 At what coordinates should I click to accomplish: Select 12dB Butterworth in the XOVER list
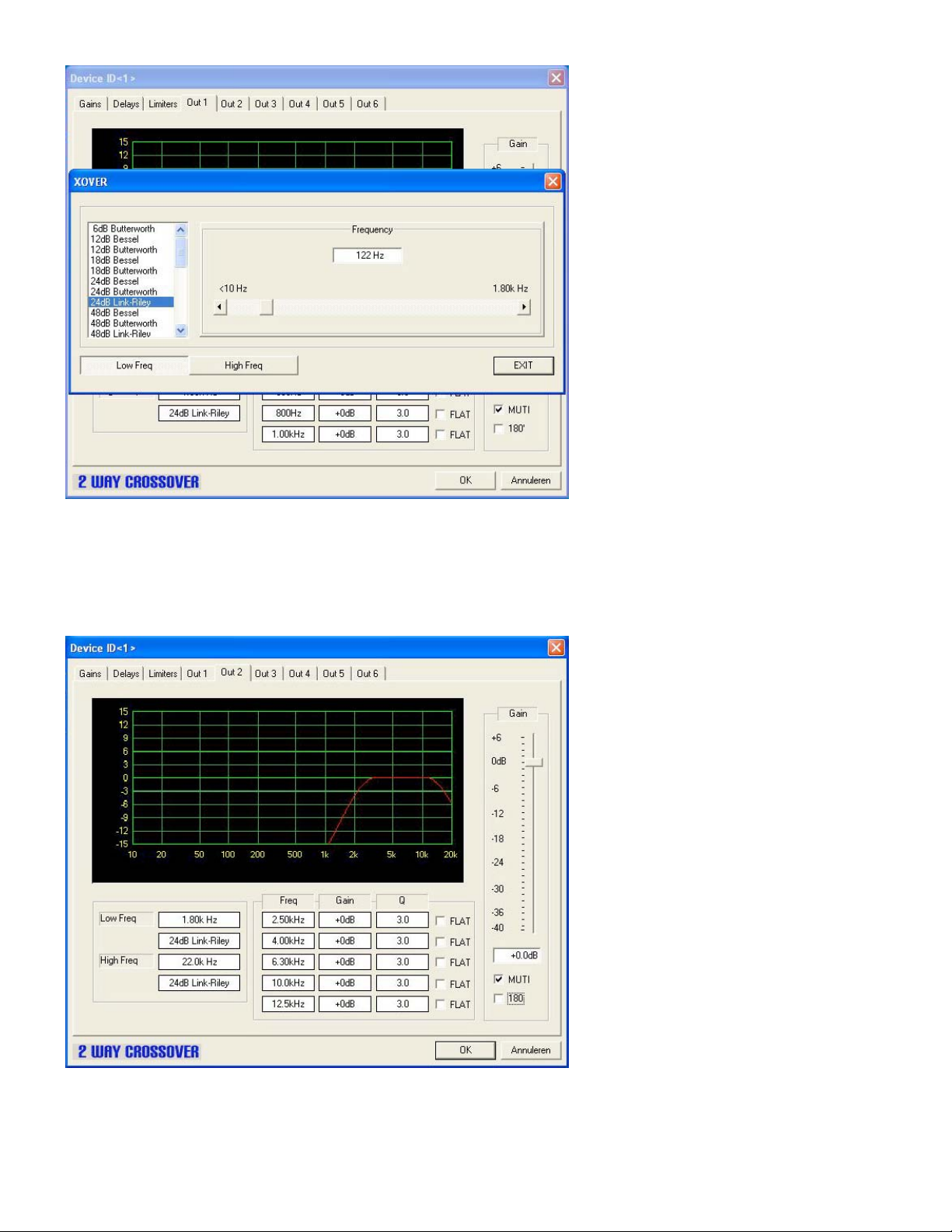coord(131,250)
